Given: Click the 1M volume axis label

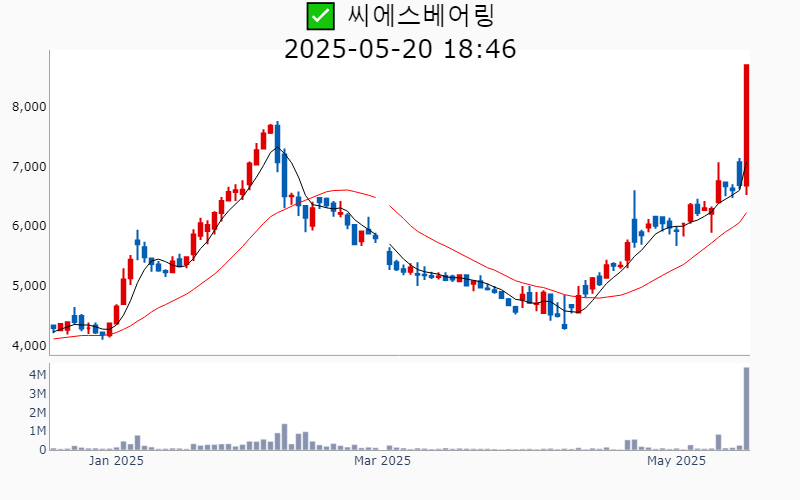Looking at the screenshot, I should point(37,431).
